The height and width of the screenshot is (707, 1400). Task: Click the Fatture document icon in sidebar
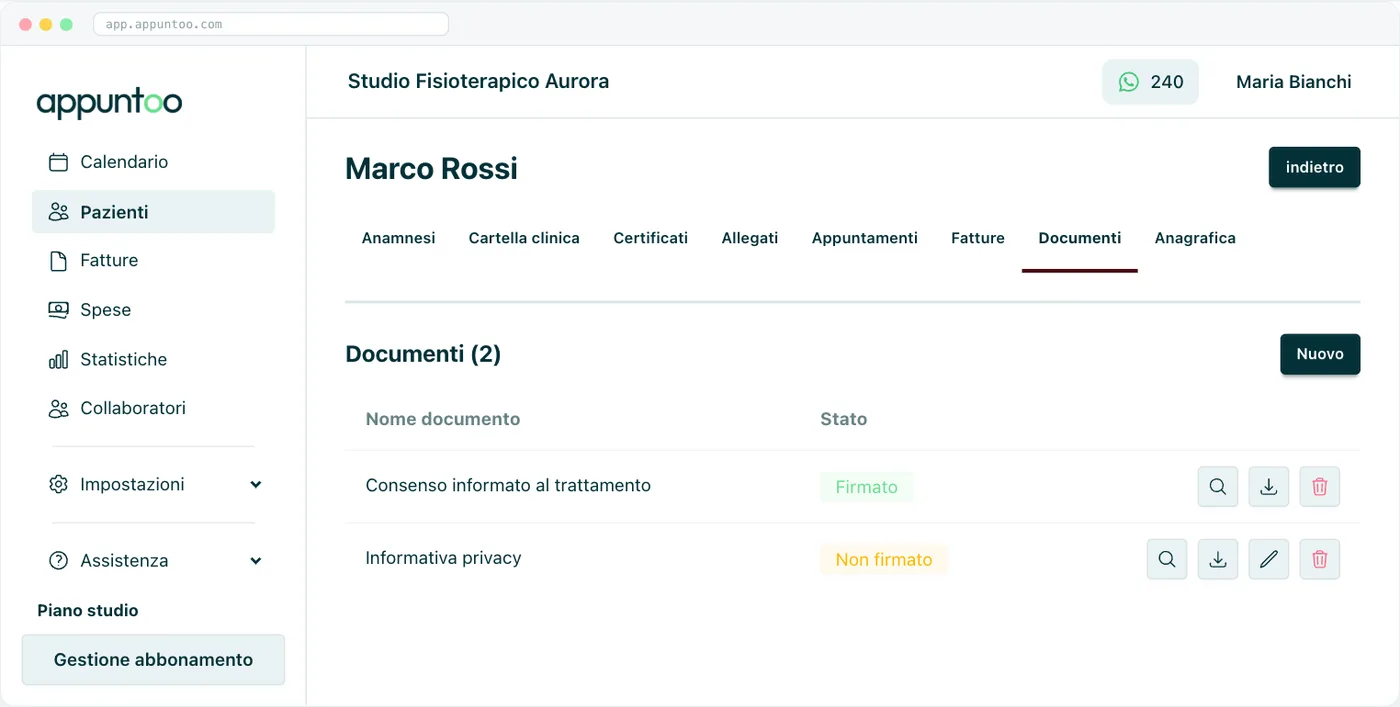pyautogui.click(x=59, y=261)
